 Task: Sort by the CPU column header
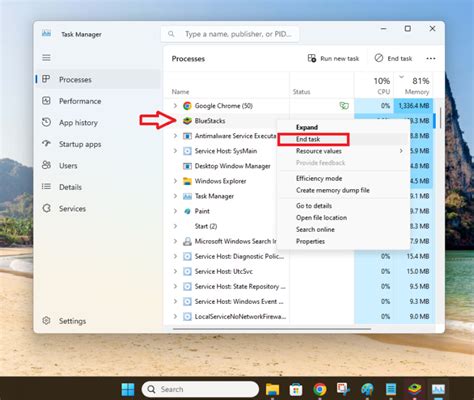[374, 85]
